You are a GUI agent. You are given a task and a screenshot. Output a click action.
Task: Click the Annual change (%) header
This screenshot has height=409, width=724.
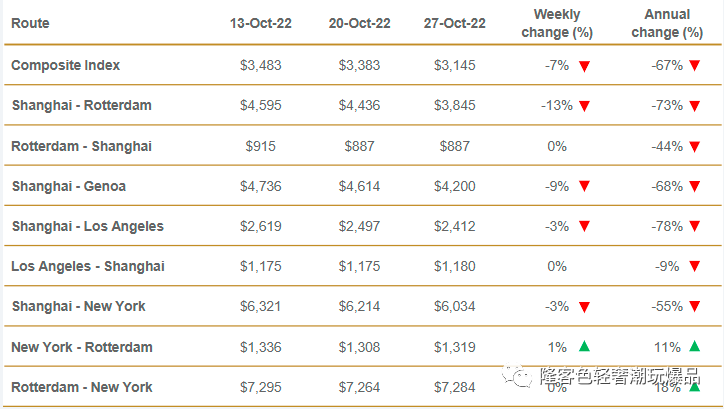[x=667, y=24]
